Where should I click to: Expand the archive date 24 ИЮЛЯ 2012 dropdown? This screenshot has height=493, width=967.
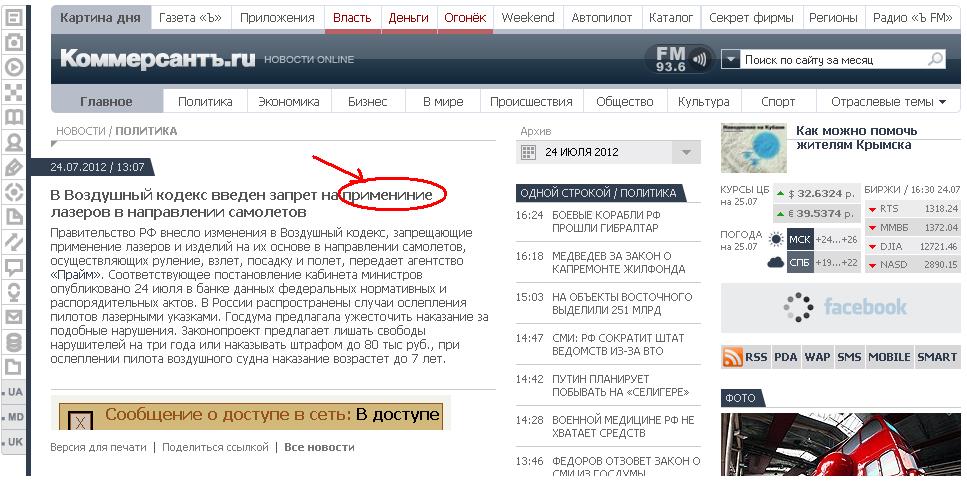[x=686, y=152]
